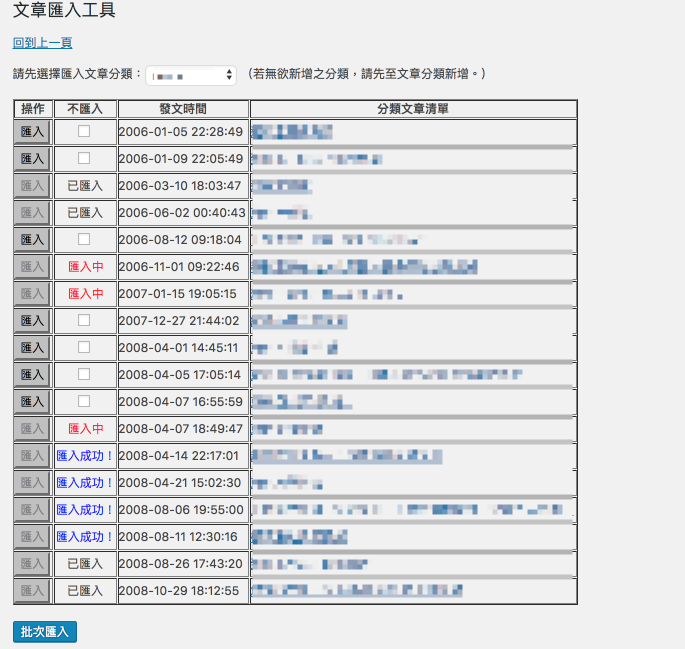
Task: Click the 分類文章清單 column header
Action: pos(413,109)
